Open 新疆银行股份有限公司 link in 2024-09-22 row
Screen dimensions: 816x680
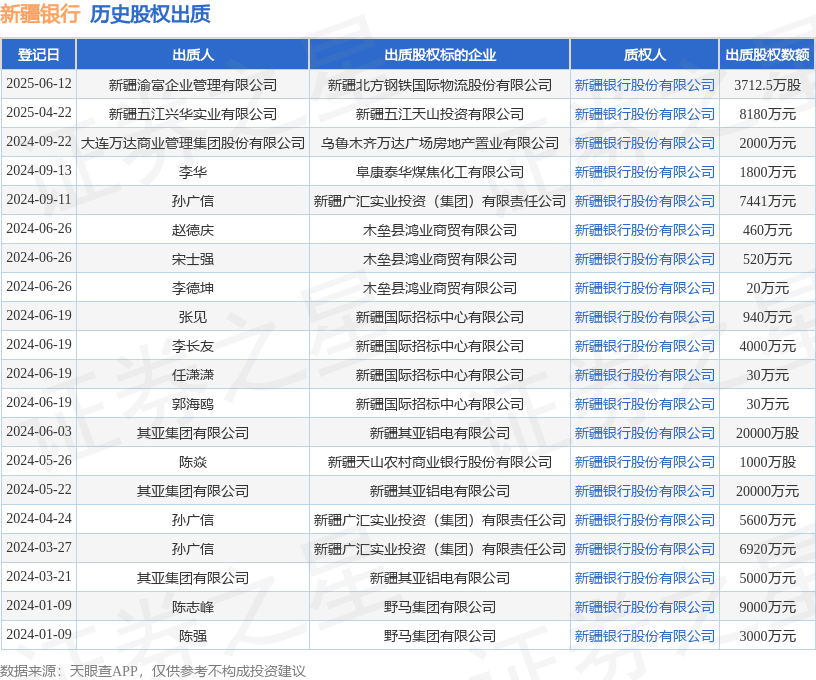[x=645, y=143]
